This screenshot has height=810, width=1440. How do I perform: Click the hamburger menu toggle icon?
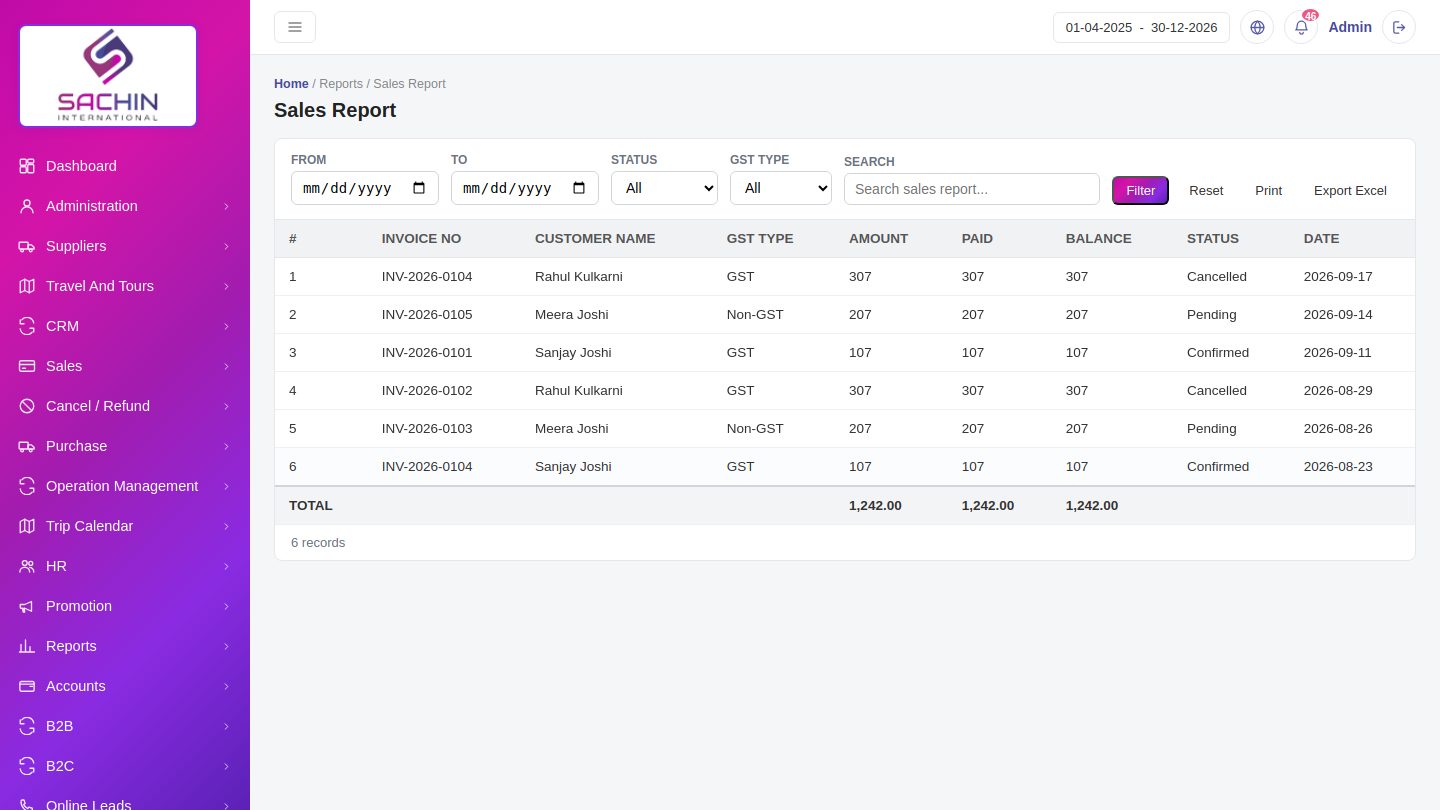tap(295, 27)
